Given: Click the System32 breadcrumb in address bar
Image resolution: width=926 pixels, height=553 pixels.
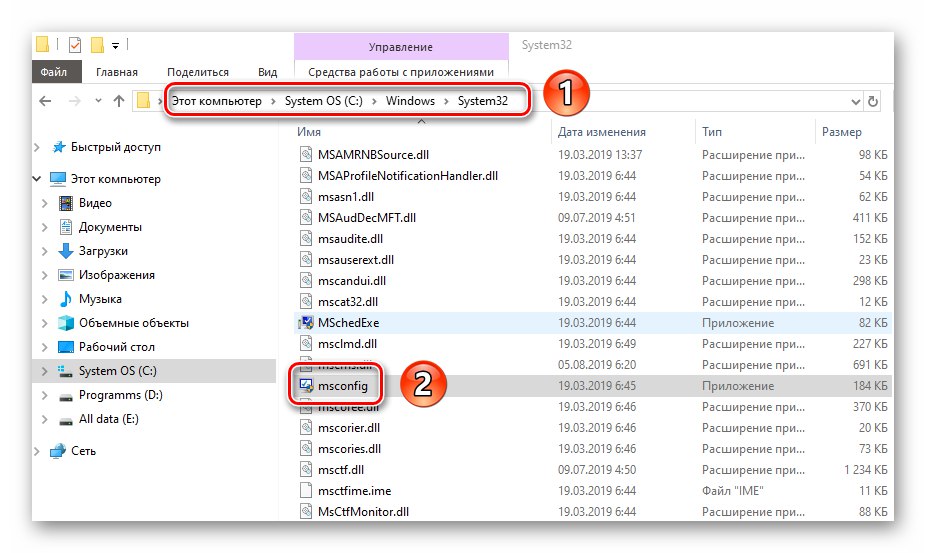Looking at the screenshot, I should pos(482,101).
